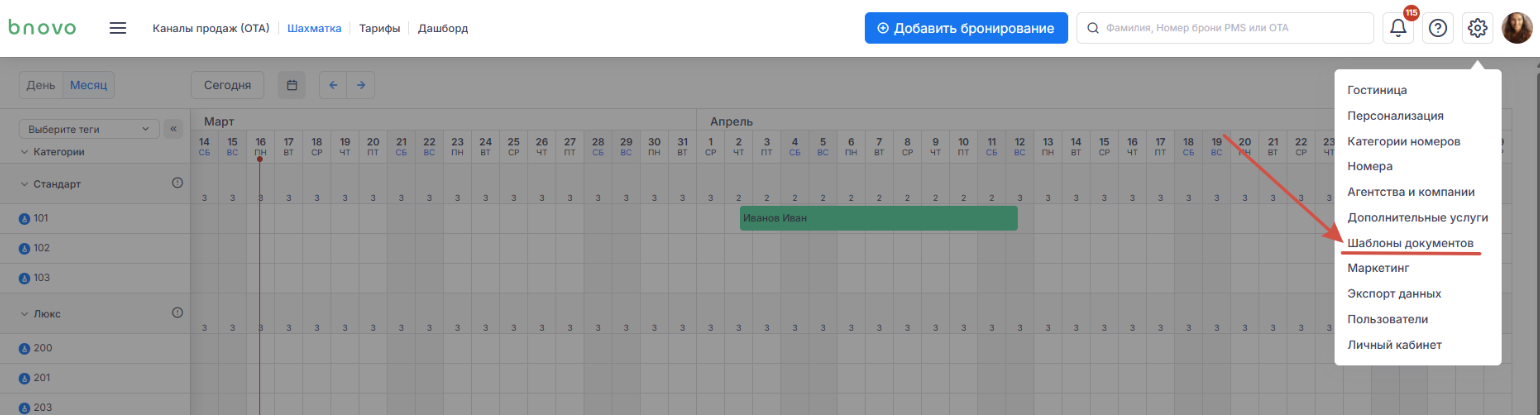Open the Выберите теги dropdown
Viewport: 1540px width, 415px height.
pyautogui.click(x=89, y=129)
